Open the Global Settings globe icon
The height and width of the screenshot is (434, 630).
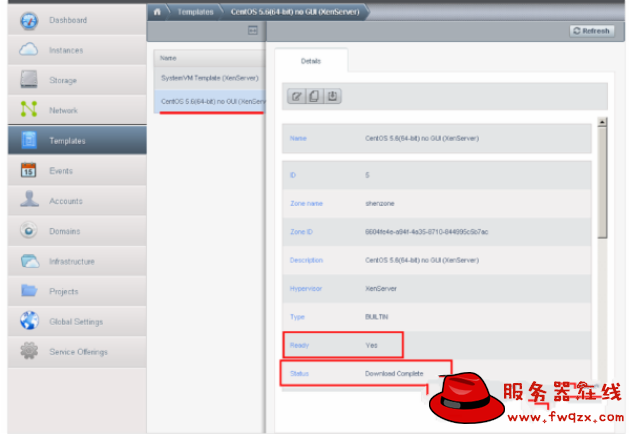click(x=29, y=321)
